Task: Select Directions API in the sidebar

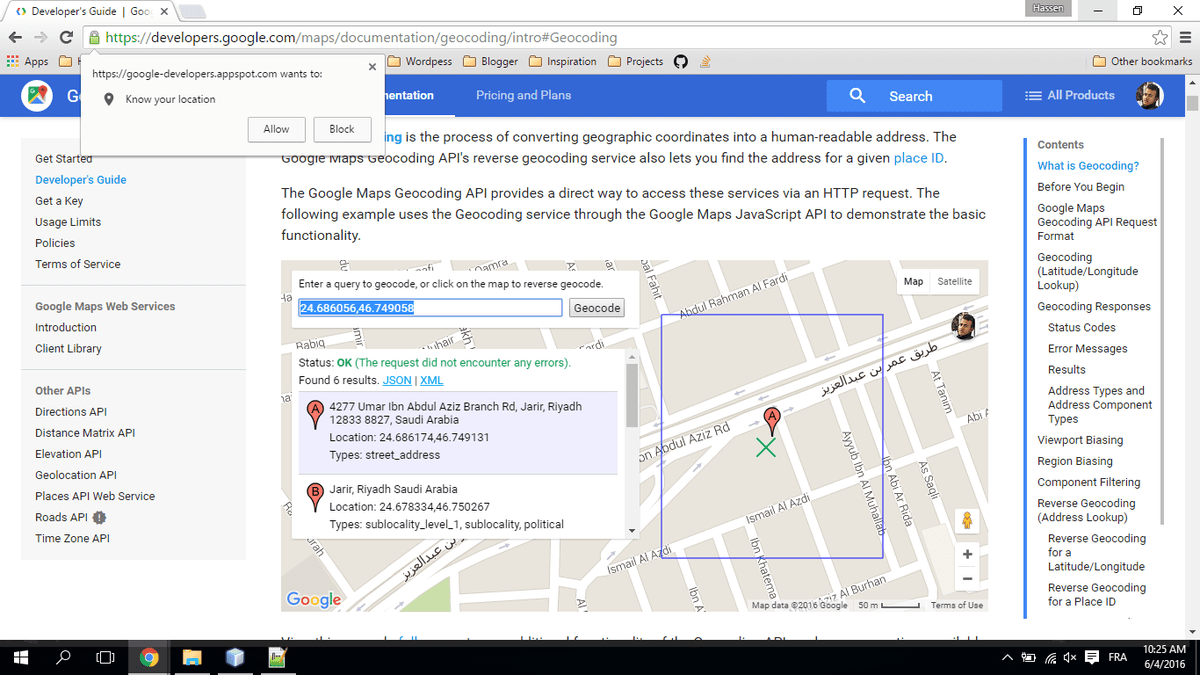Action: point(71,412)
